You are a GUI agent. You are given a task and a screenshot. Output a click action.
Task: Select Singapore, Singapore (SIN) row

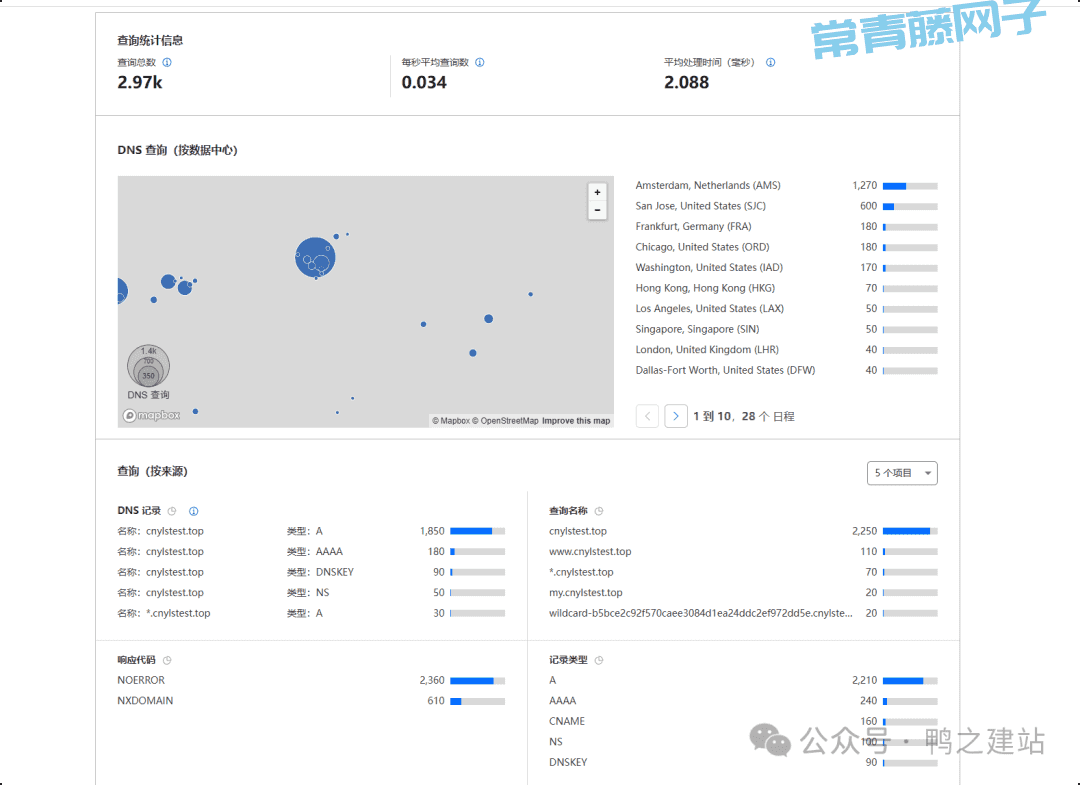786,329
